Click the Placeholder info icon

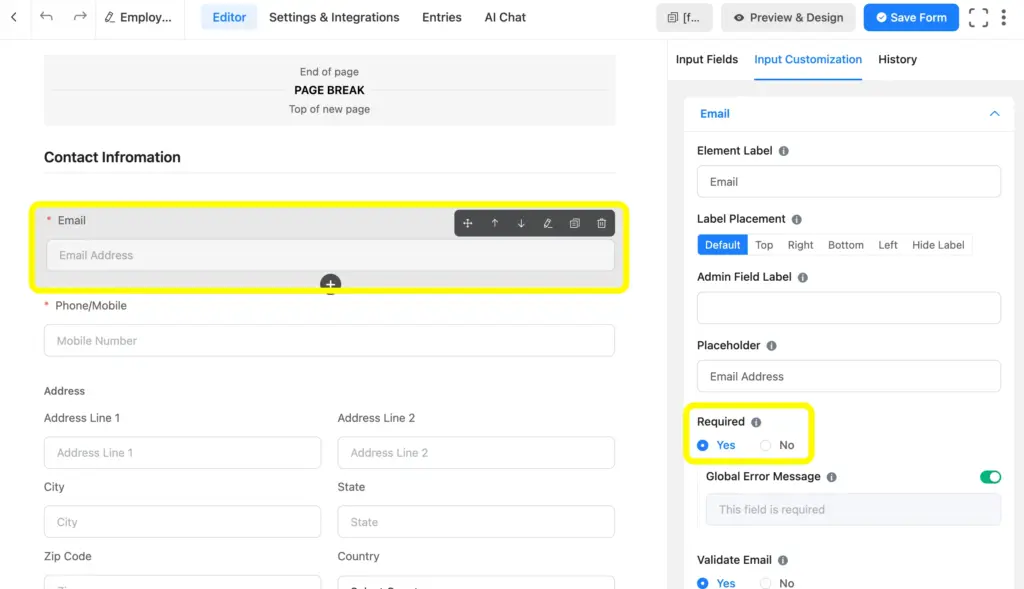tap(771, 346)
